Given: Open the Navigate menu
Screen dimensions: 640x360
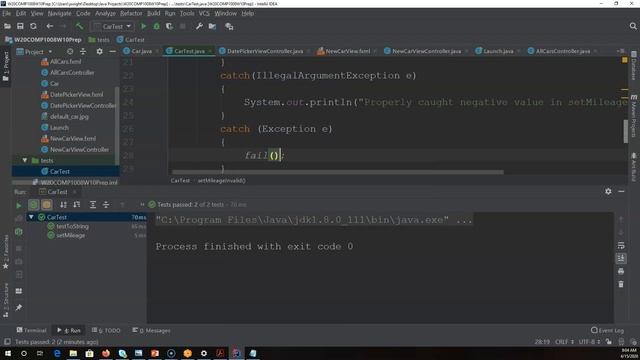Looking at the screenshot, I should (x=59, y=13).
